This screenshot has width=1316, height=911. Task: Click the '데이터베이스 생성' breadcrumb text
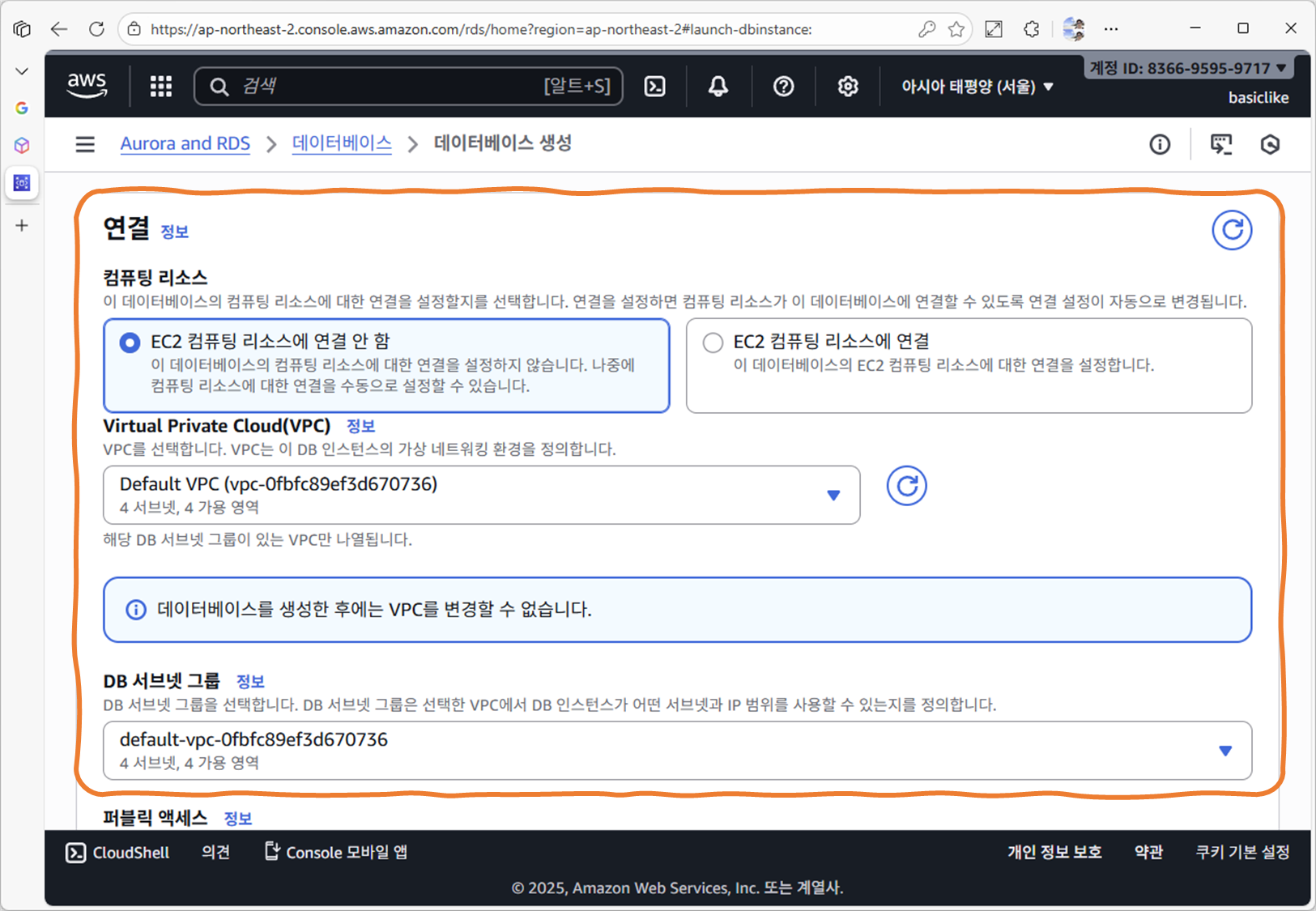pyautogui.click(x=503, y=143)
